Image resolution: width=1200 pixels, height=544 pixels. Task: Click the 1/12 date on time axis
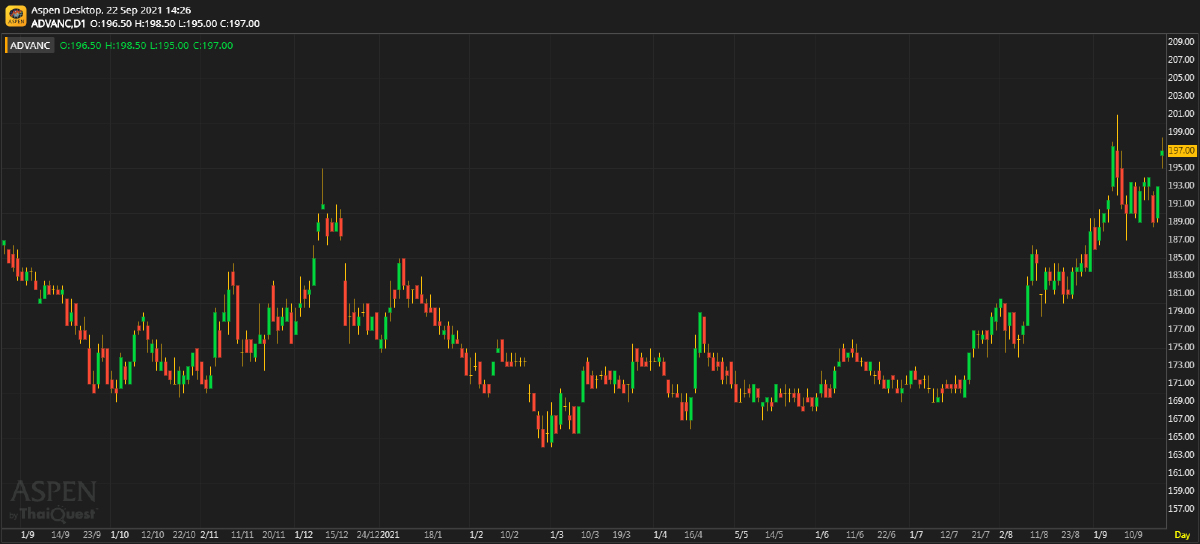(304, 536)
